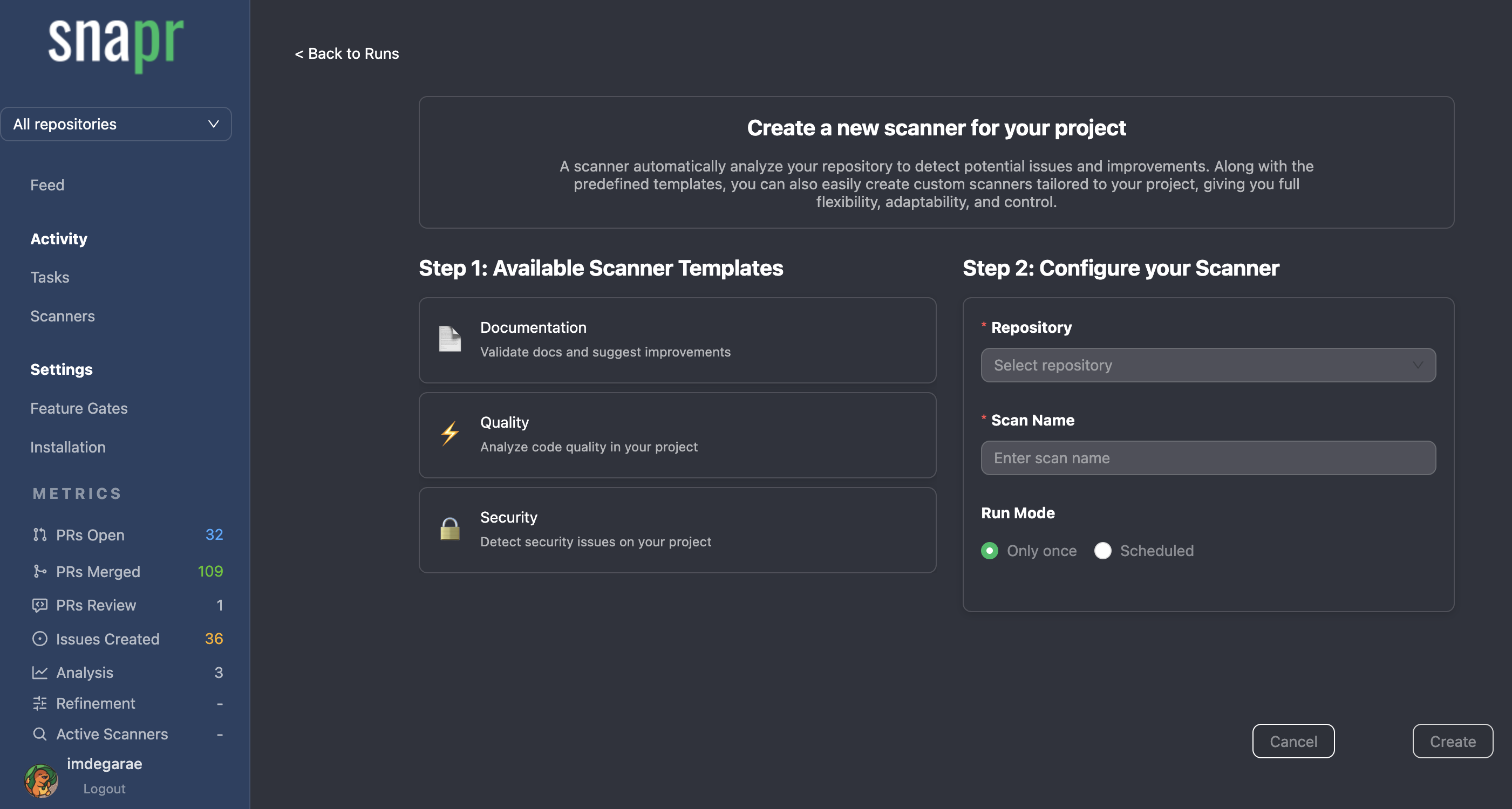Open the All repositories dropdown
1512x809 pixels.
(x=116, y=124)
